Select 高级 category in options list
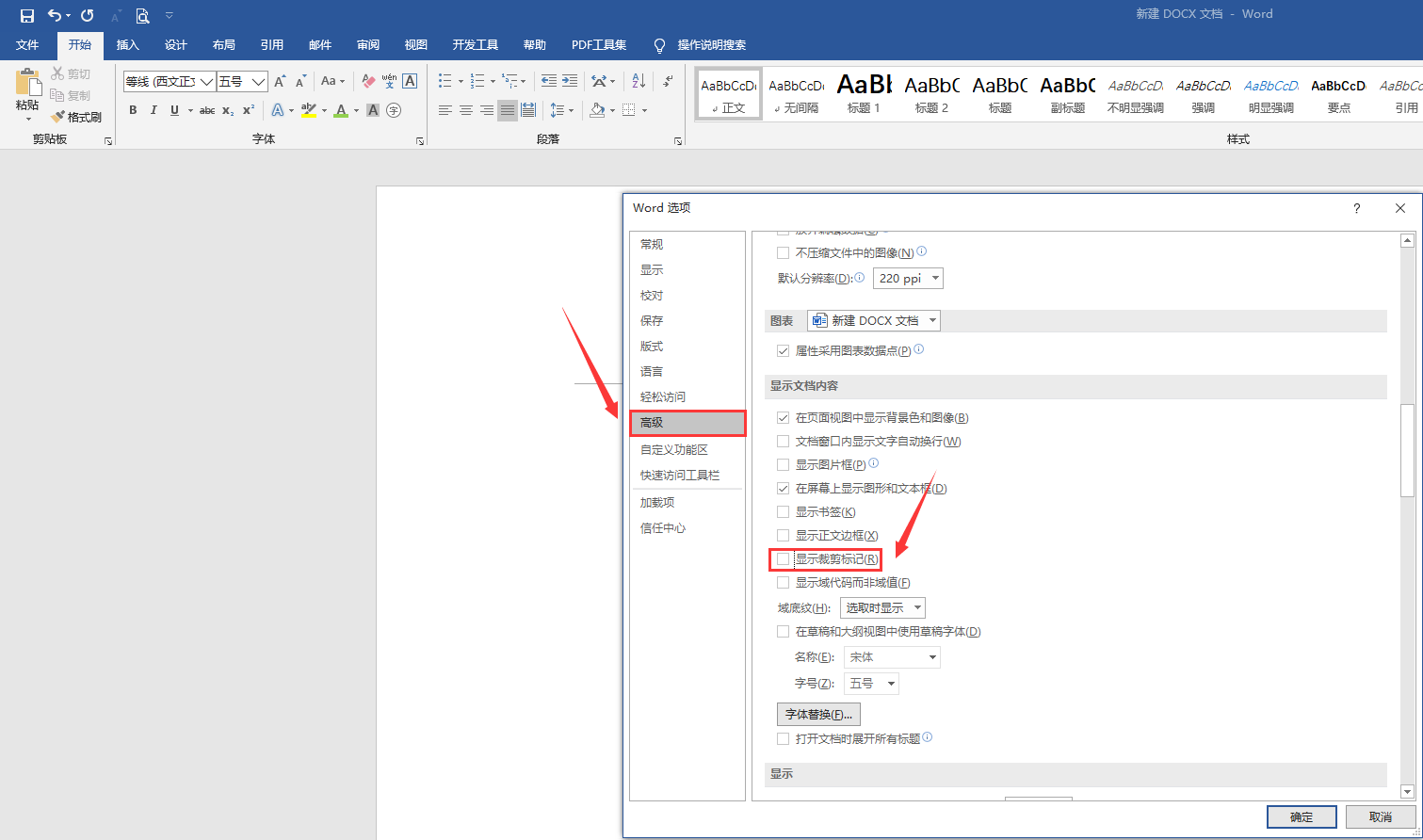Viewport: 1423px width, 840px height. tap(687, 423)
